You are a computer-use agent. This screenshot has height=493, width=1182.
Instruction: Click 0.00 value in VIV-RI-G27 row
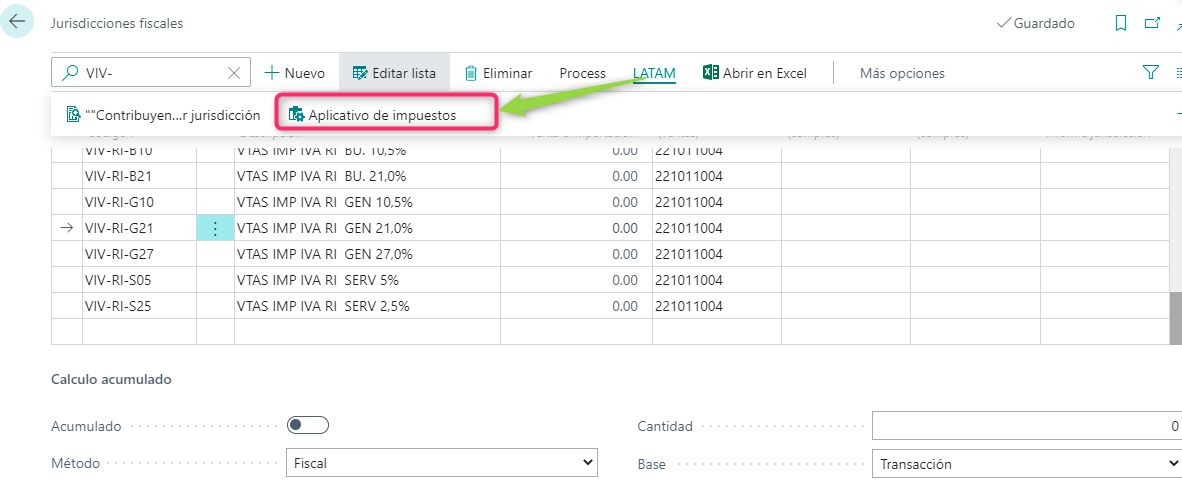pos(625,253)
